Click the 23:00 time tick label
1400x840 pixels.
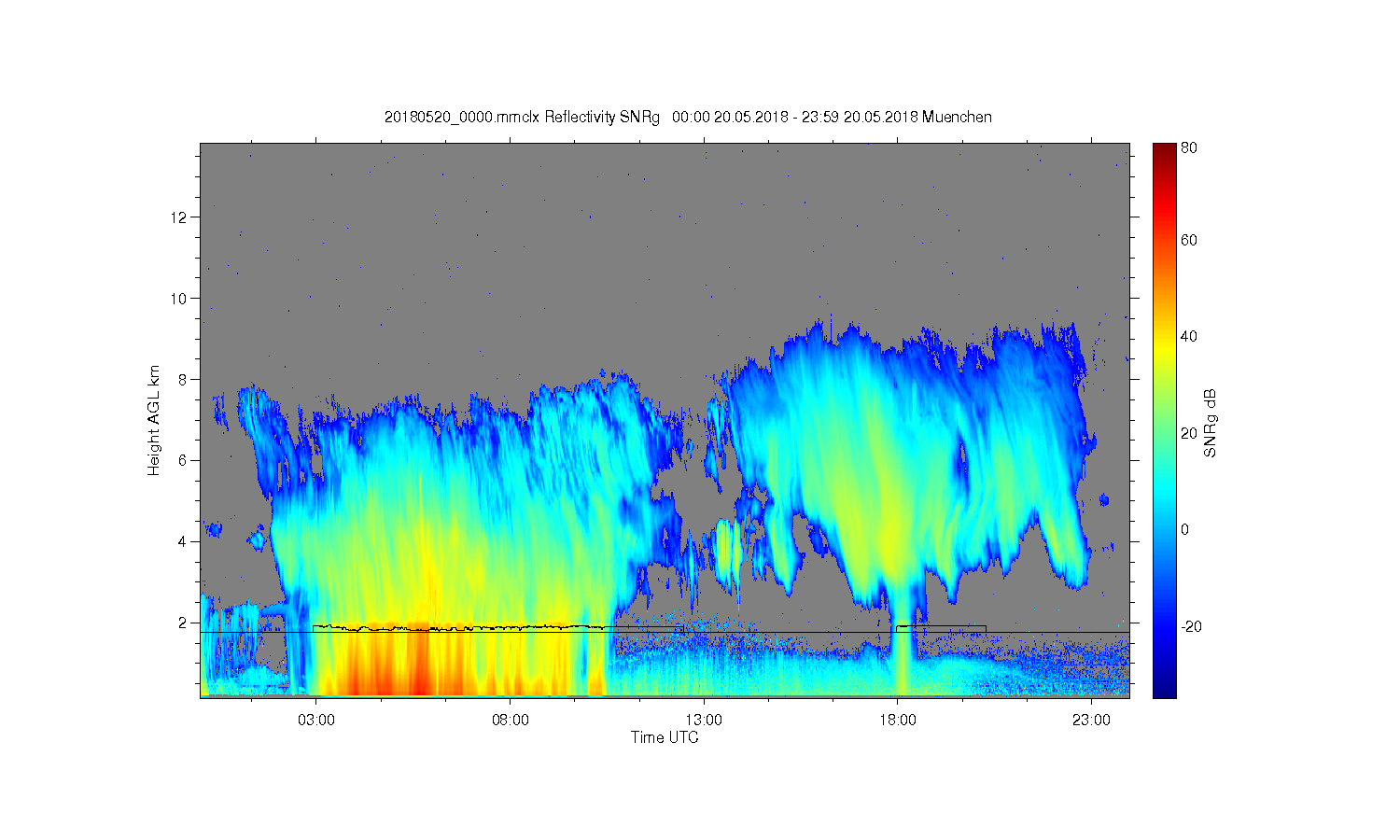[1091, 721]
